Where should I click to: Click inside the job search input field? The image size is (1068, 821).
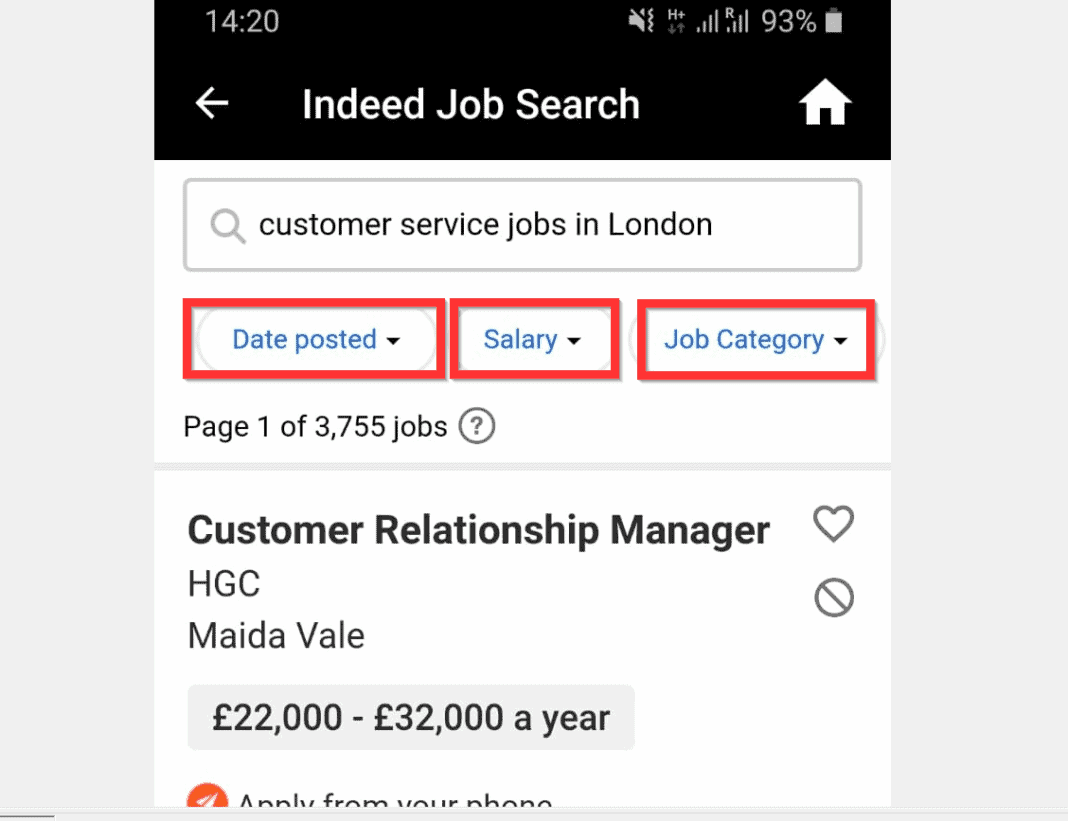pyautogui.click(x=522, y=224)
